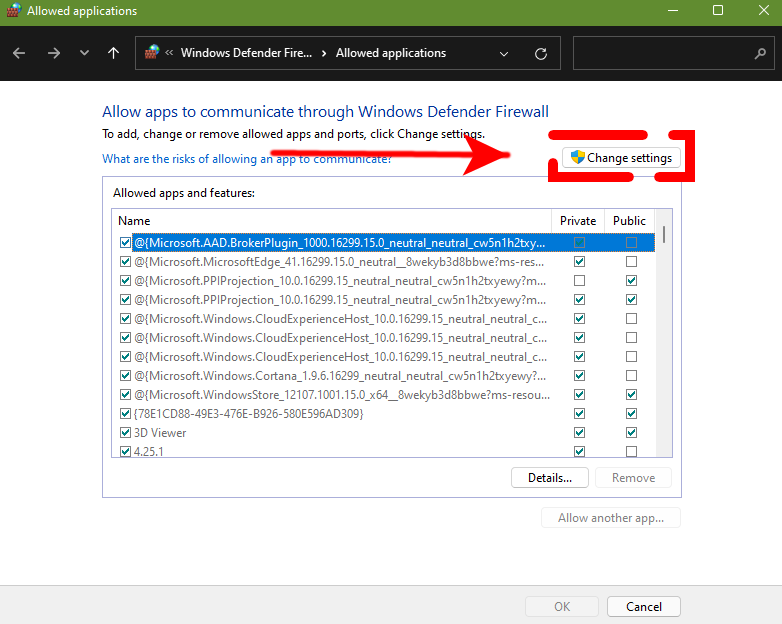Toggle the 4.25.1 entry checkbox

125,451
